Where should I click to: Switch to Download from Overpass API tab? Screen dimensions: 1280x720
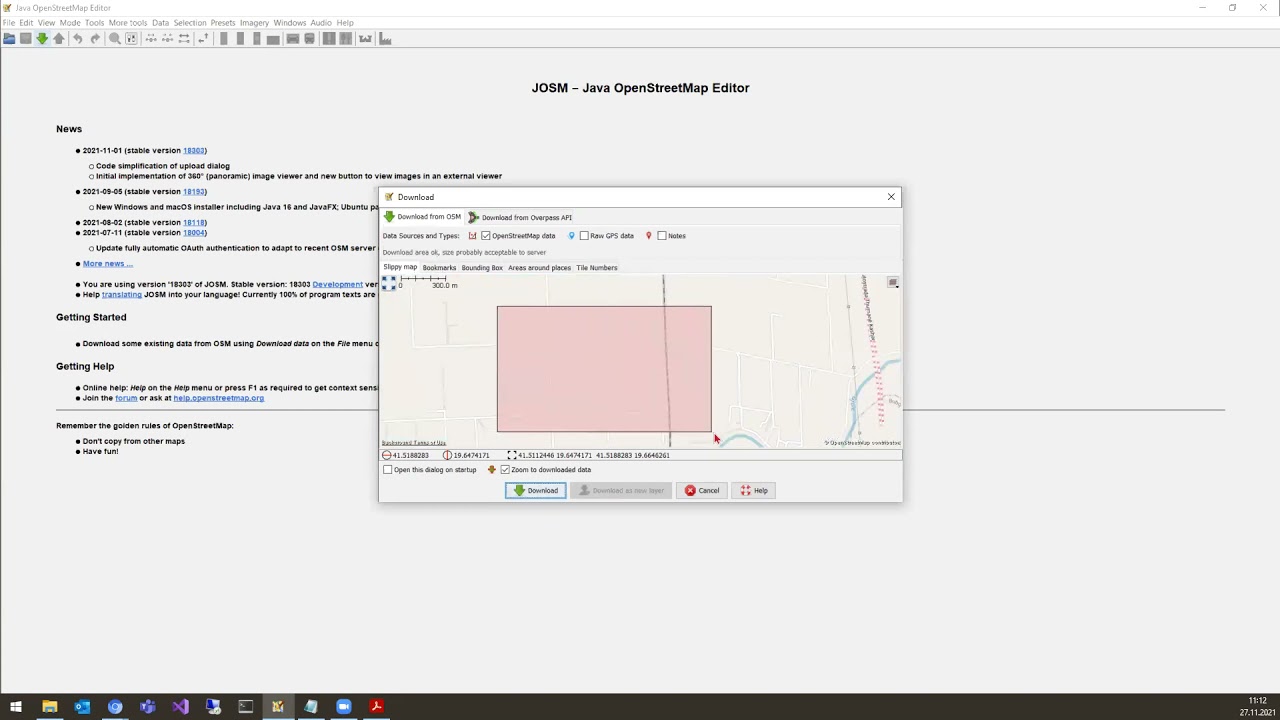(x=520, y=217)
